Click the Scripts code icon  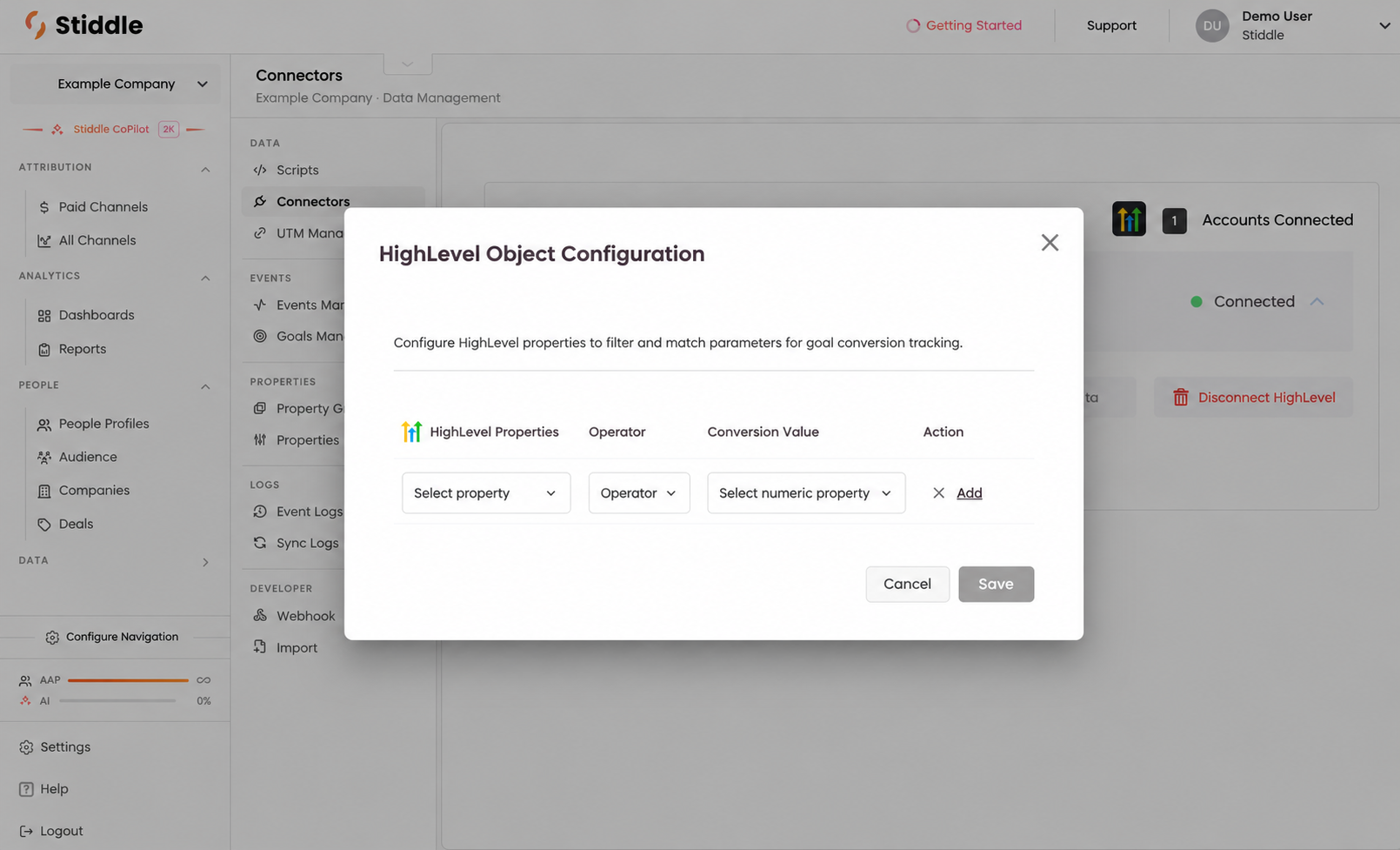[x=260, y=171]
